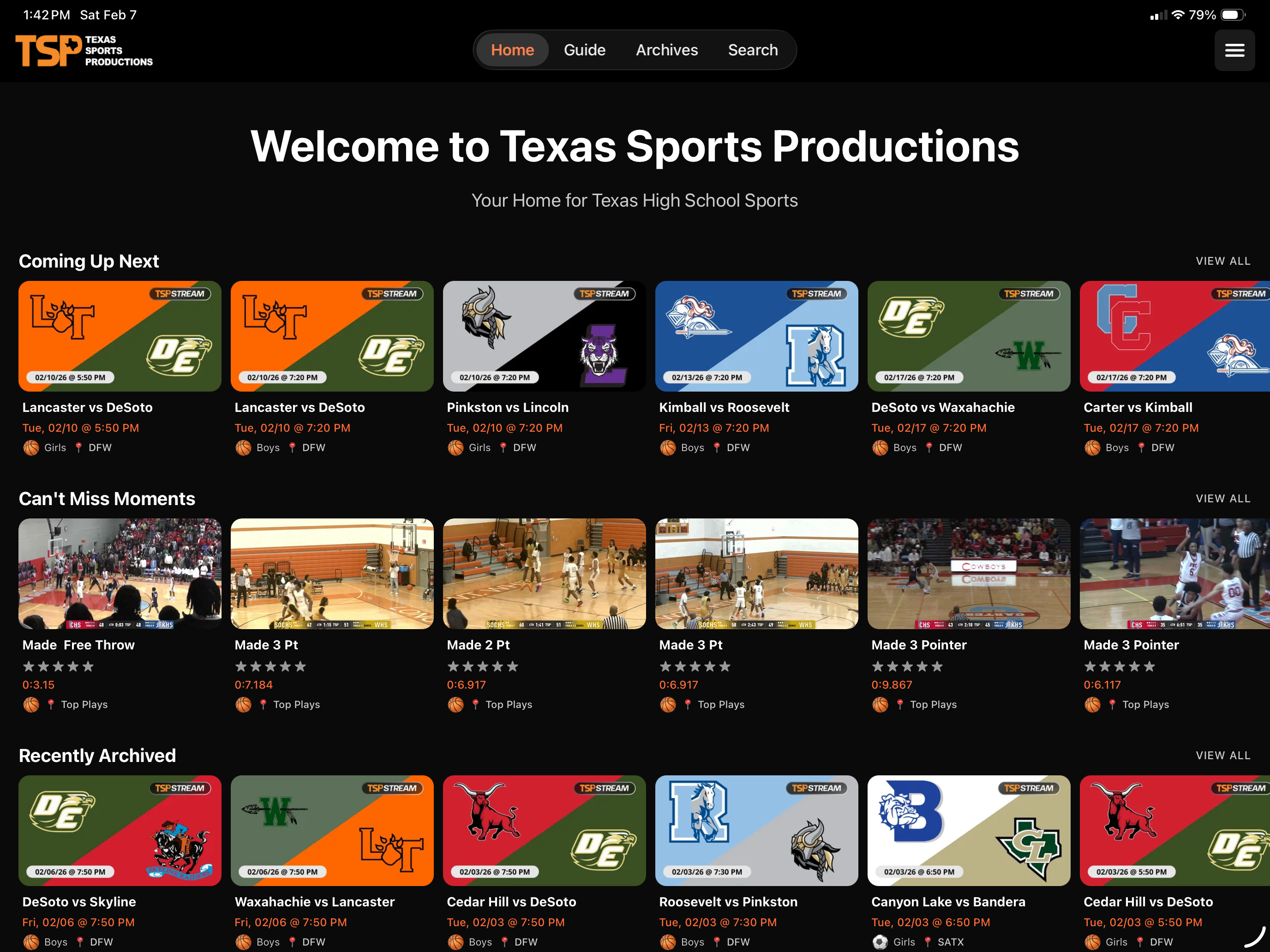Click basketball icon under Lancaster vs DeSoto Girls
Image resolution: width=1270 pixels, height=952 pixels.
pyautogui.click(x=31, y=447)
